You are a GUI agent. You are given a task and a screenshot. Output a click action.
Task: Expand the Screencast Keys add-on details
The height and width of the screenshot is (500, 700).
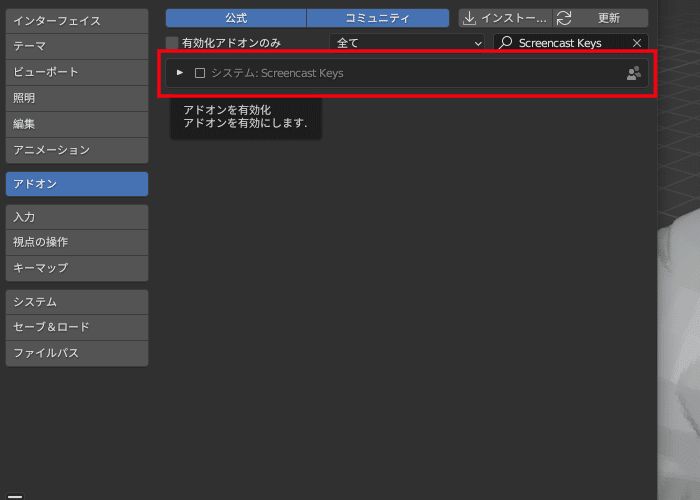(180, 72)
